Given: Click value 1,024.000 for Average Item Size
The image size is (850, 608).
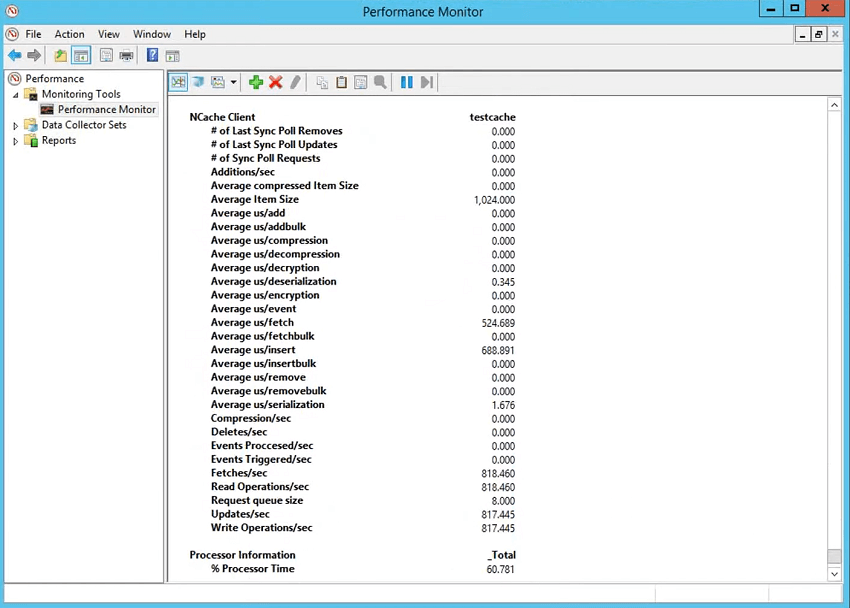Looking at the screenshot, I should click(x=494, y=200).
